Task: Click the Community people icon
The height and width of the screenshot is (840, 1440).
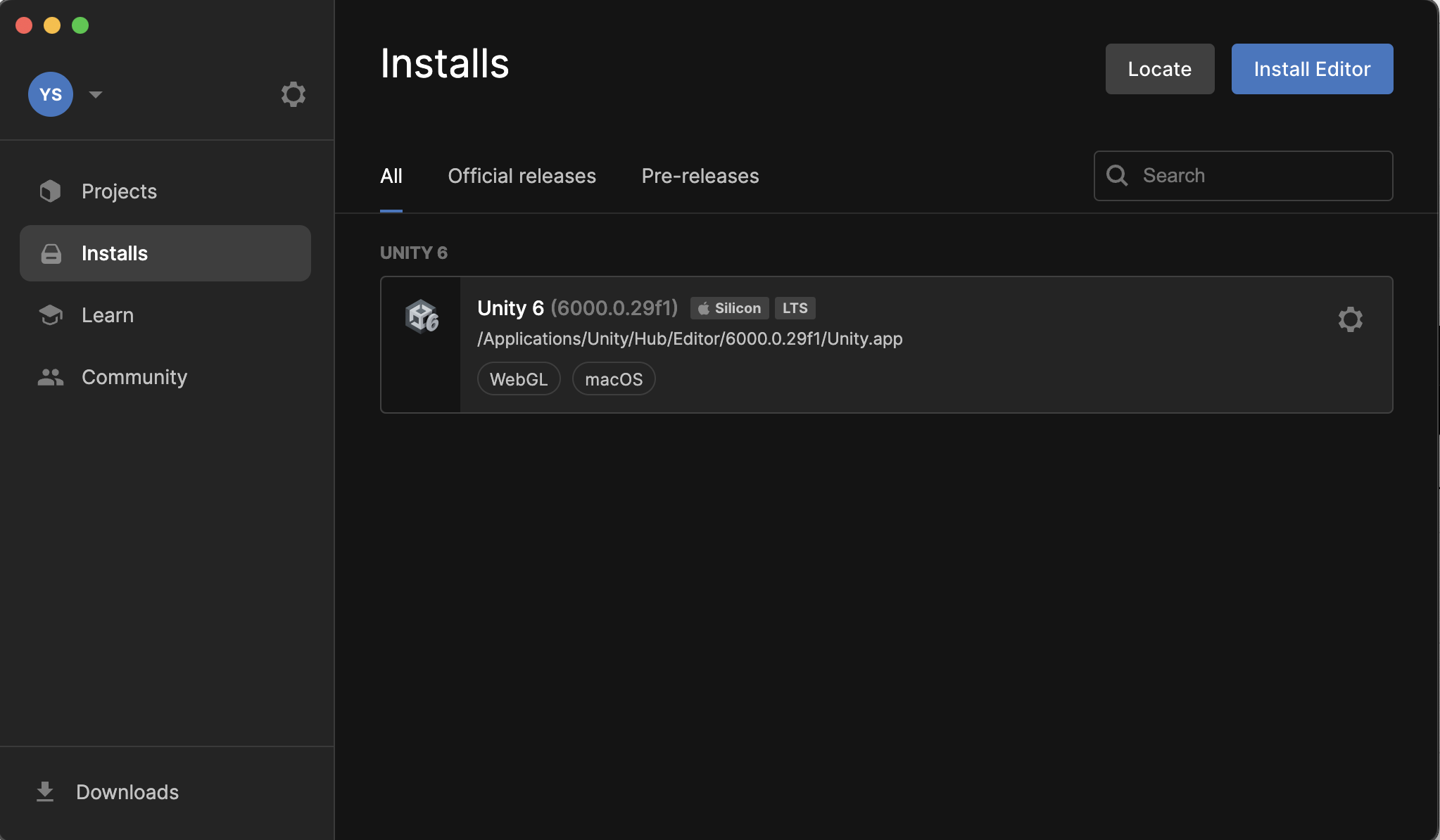Action: (51, 377)
